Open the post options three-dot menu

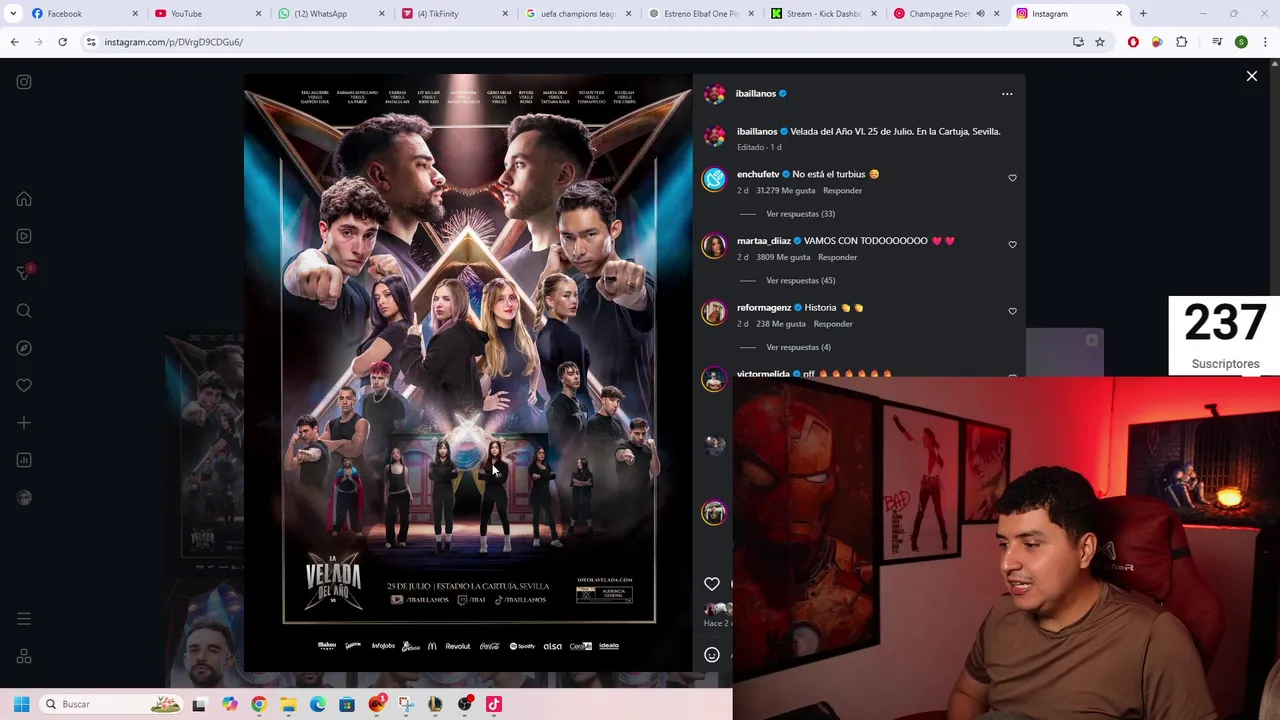(x=1007, y=94)
